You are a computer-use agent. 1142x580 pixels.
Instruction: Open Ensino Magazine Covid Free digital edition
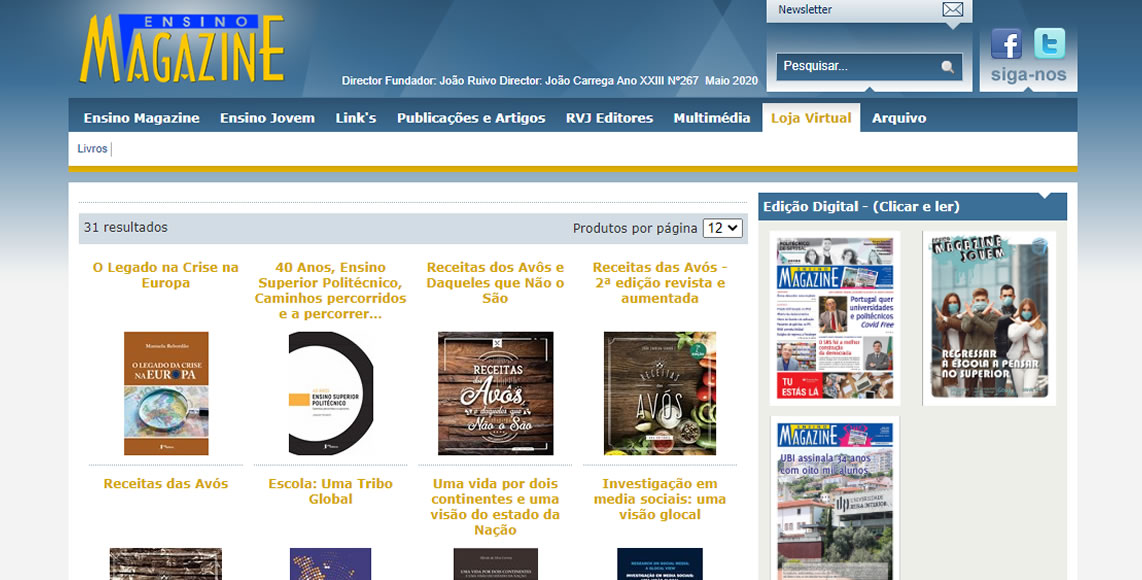pyautogui.click(x=835, y=318)
